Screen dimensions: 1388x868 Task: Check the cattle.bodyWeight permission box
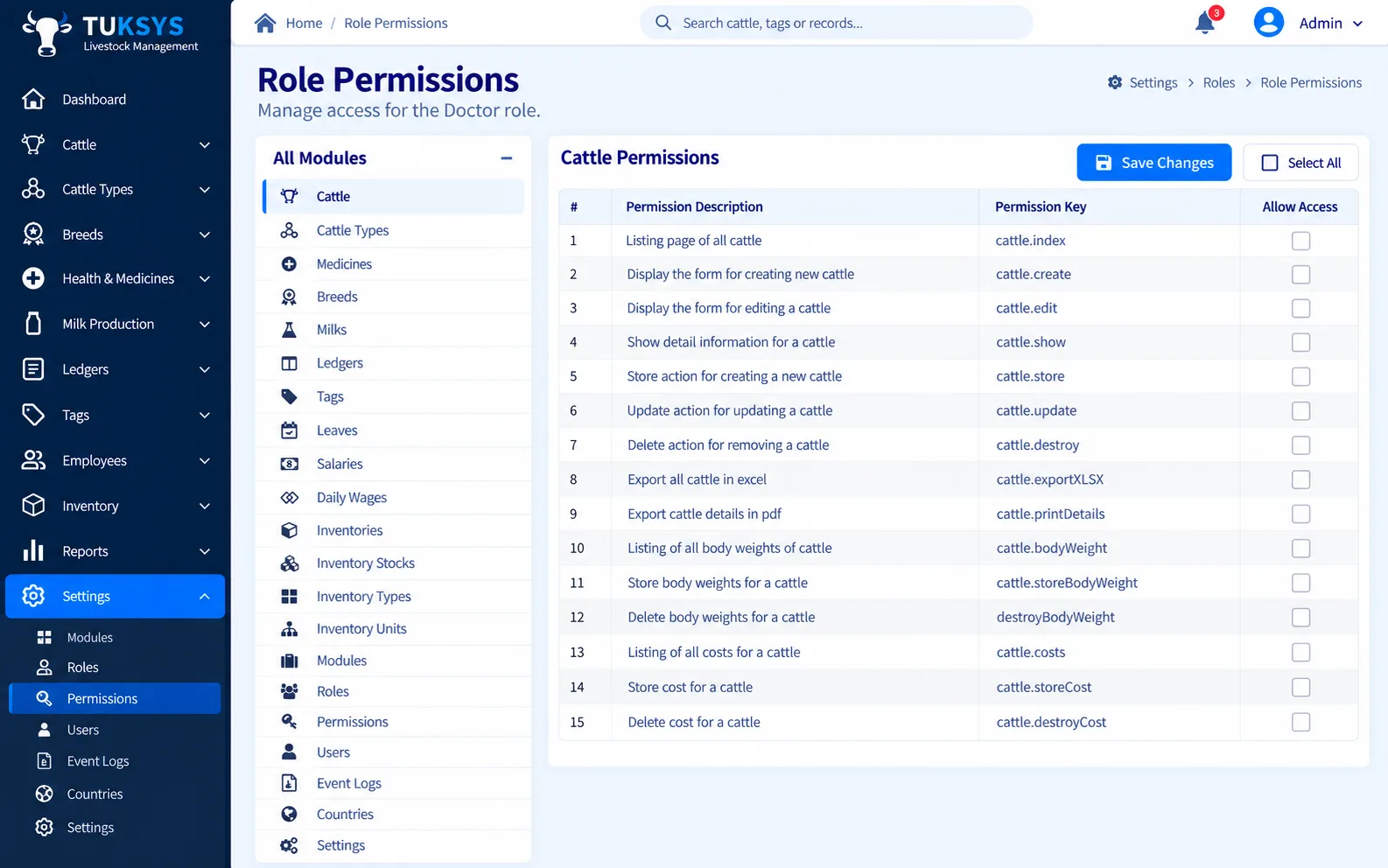(1300, 549)
